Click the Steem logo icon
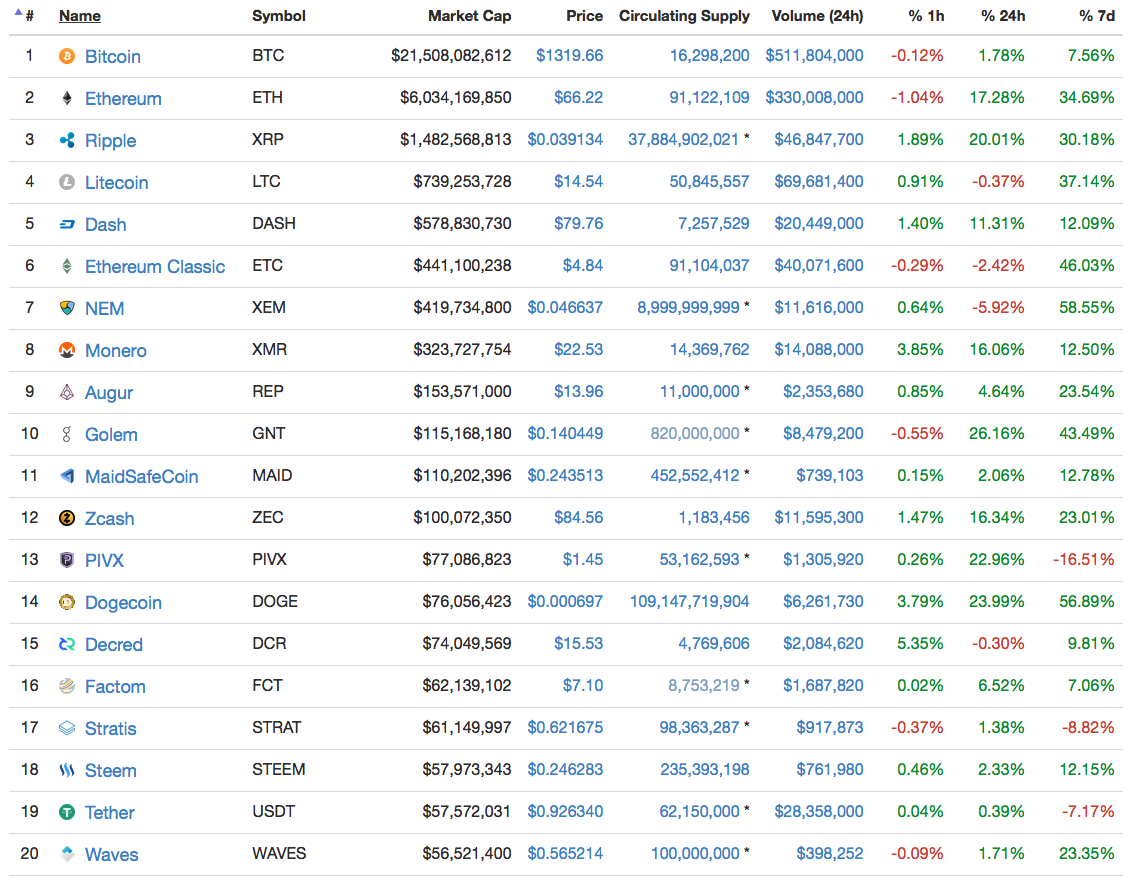Image resolution: width=1135 pixels, height=881 pixels. pos(67,770)
